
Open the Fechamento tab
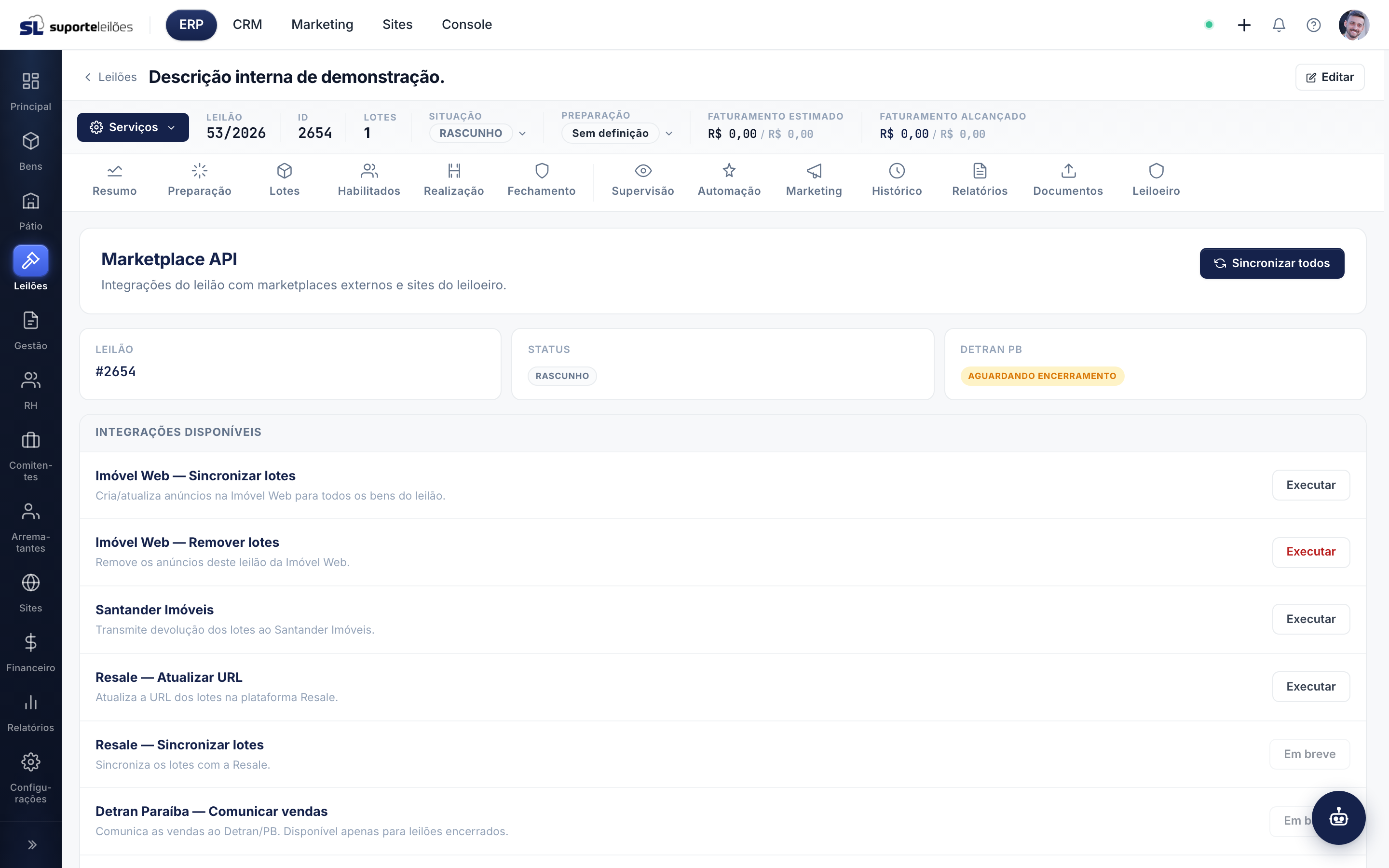[x=541, y=180]
